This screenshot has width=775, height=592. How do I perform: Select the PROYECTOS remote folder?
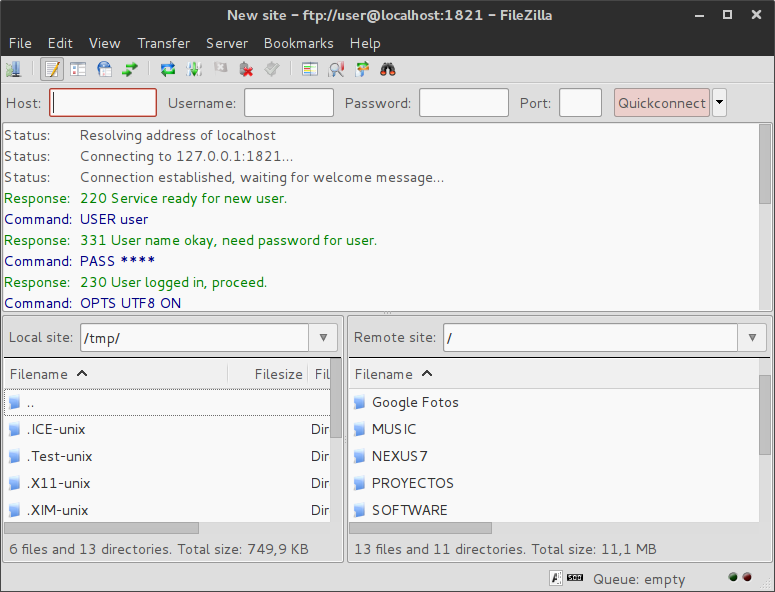point(554,483)
